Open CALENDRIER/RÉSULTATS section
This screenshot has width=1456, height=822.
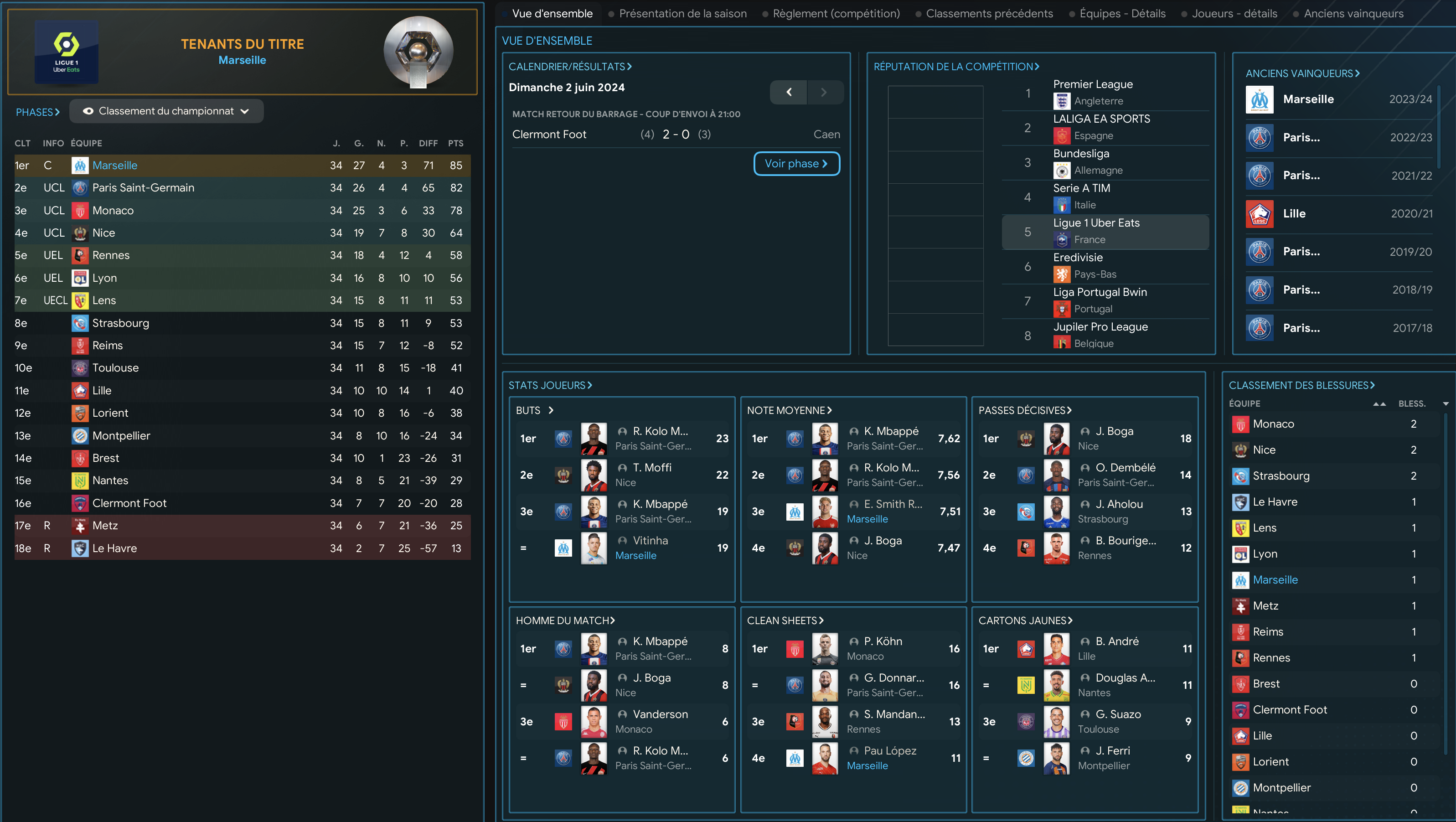[570, 67]
